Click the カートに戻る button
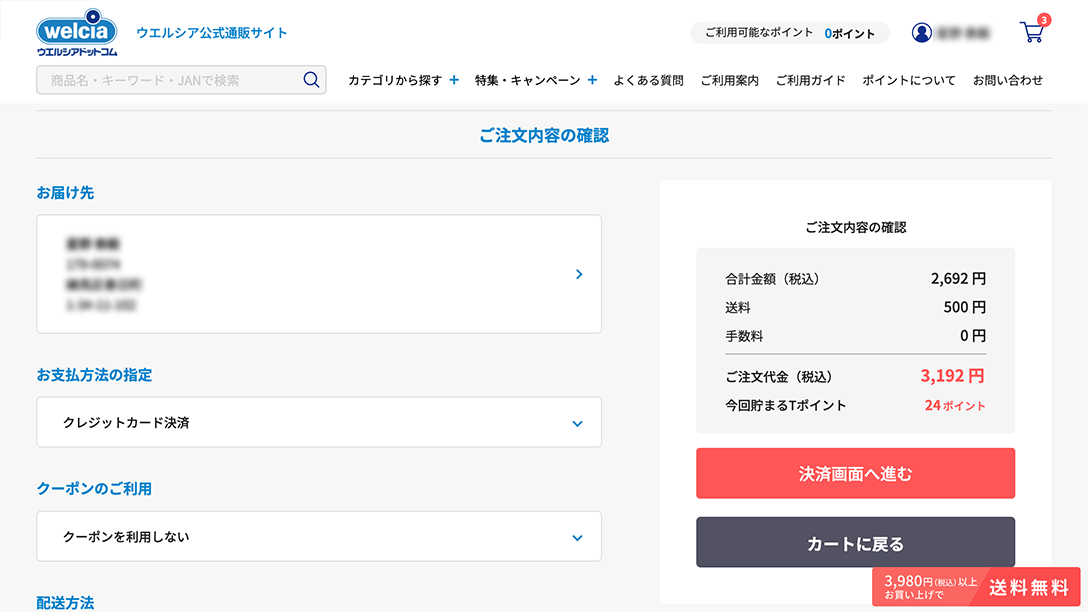This screenshot has width=1088, height=612. (x=855, y=543)
